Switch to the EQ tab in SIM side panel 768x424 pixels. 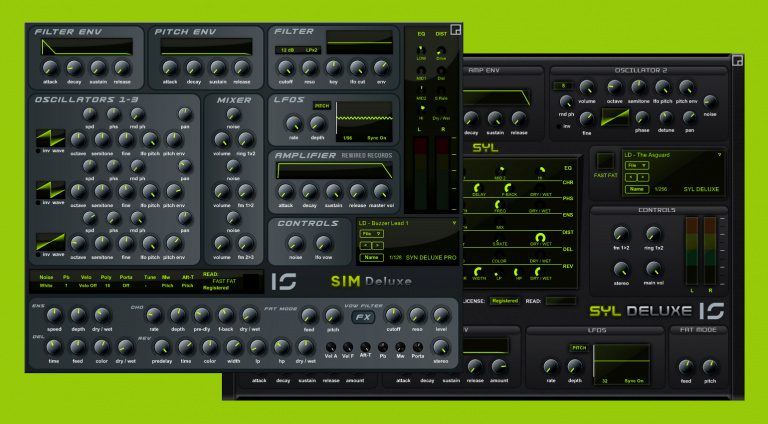pos(421,34)
